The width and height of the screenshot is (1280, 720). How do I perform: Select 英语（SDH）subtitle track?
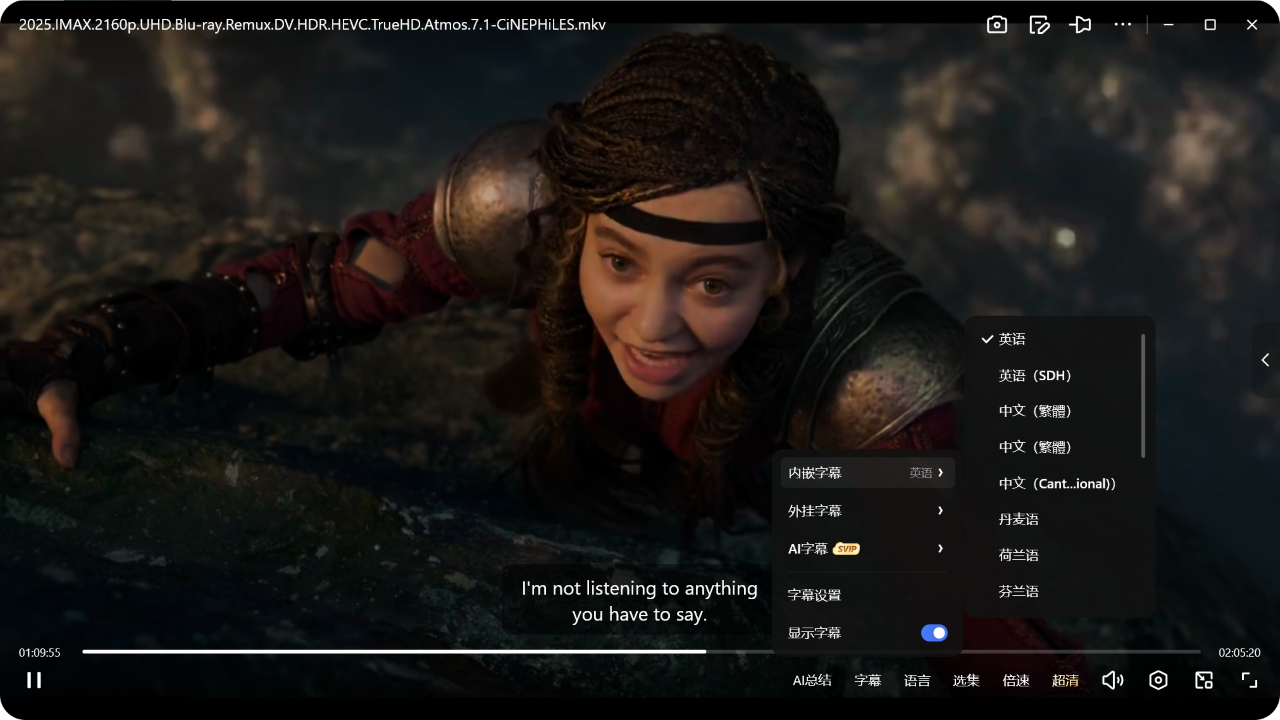[1035, 375]
